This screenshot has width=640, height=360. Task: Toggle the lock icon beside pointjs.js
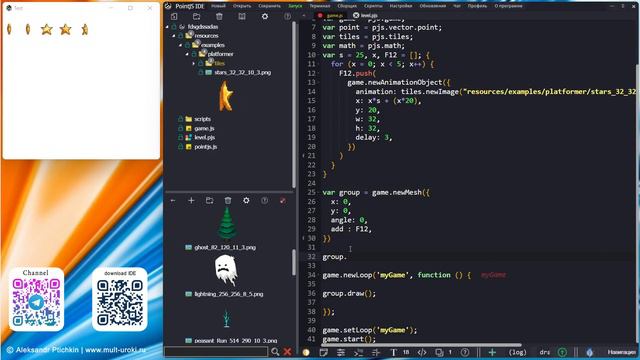pos(180,147)
